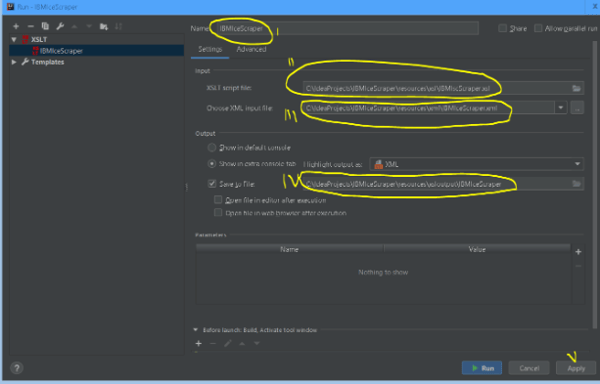600x384 pixels.
Task: Enable Allow parallel run checkbox
Action: coord(538,28)
